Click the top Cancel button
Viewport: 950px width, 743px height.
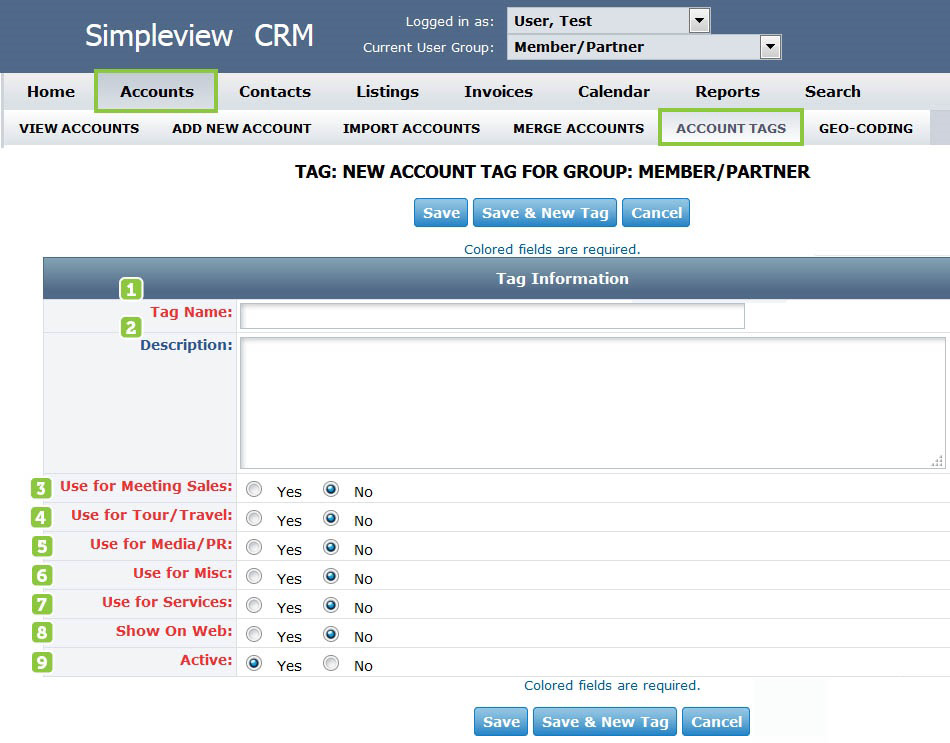point(656,213)
